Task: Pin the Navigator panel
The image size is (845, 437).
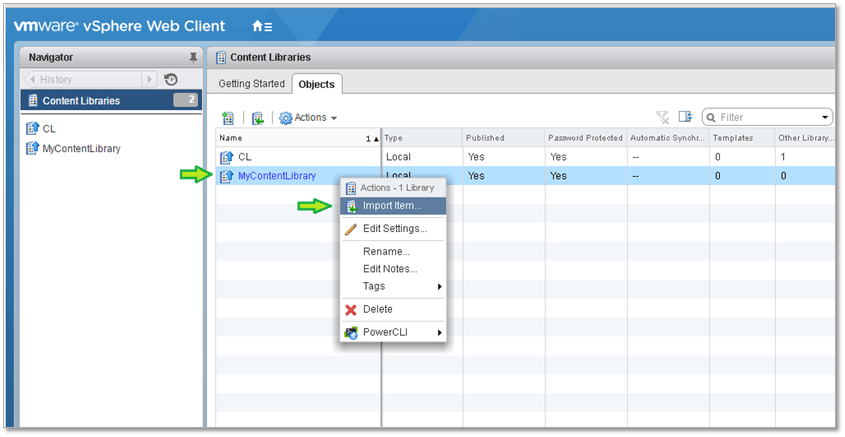Action: click(193, 57)
